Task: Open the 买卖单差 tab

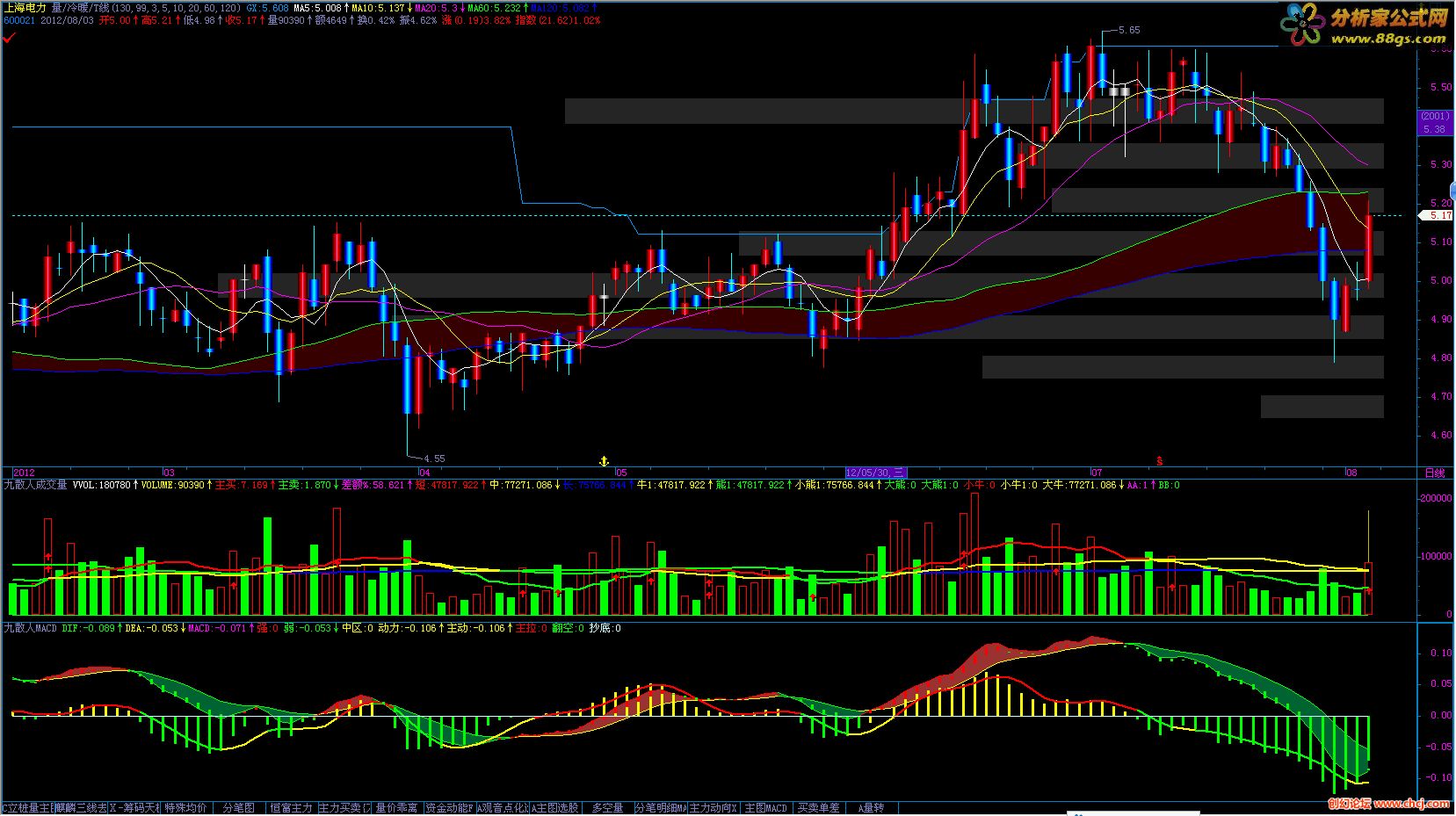Action: point(818,807)
